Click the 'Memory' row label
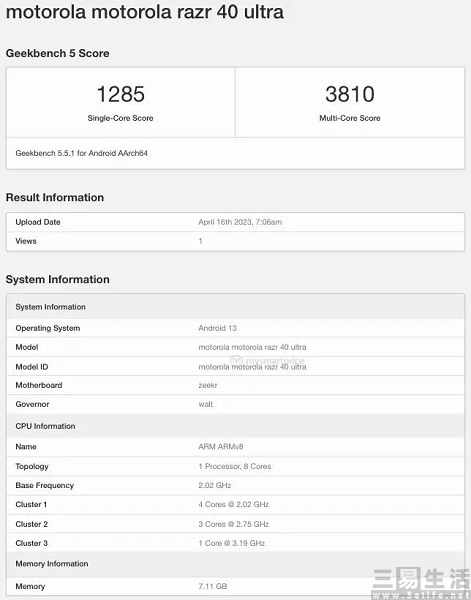 point(30,587)
